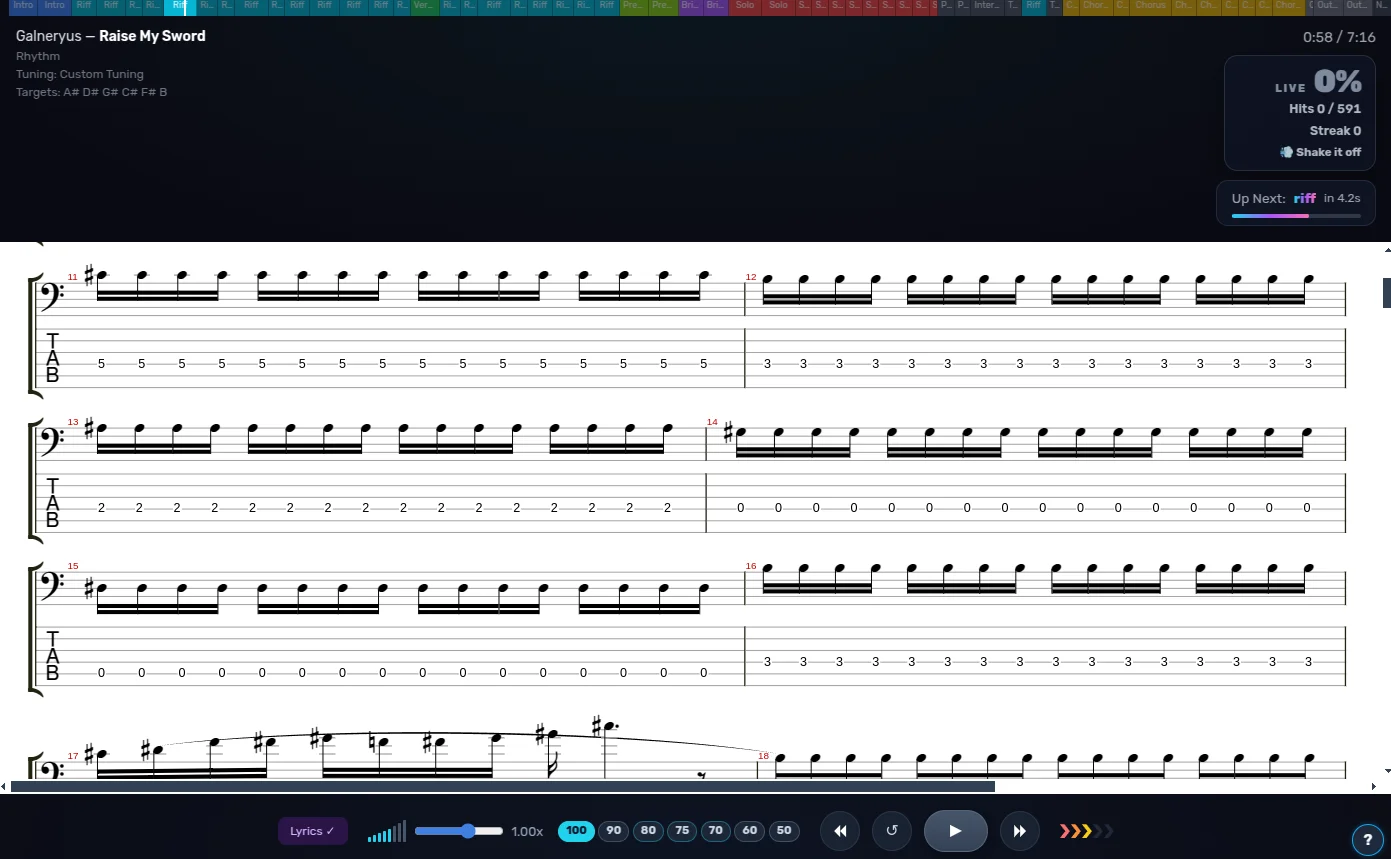Select the 50 percent speed preset

tap(784, 831)
